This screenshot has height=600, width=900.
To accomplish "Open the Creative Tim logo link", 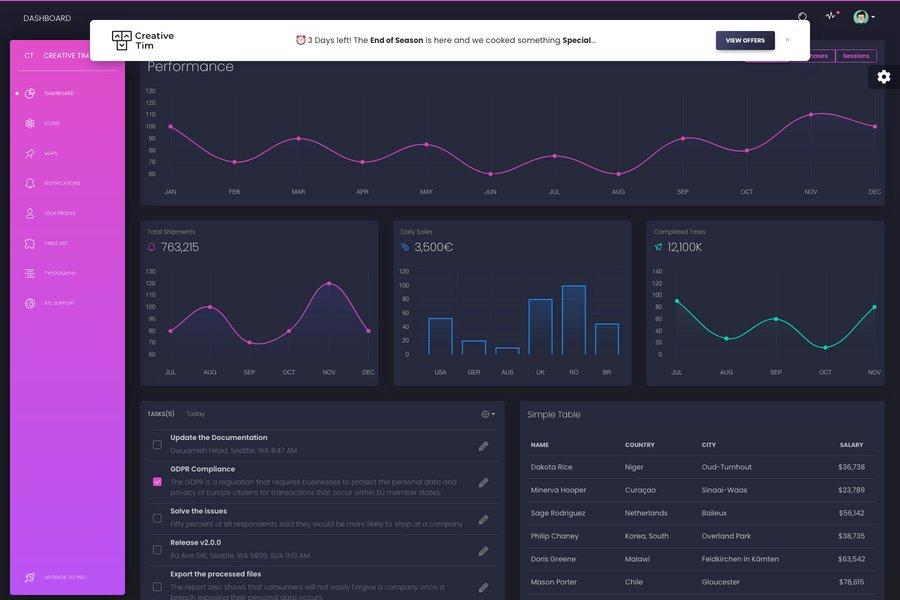I will (143, 39).
